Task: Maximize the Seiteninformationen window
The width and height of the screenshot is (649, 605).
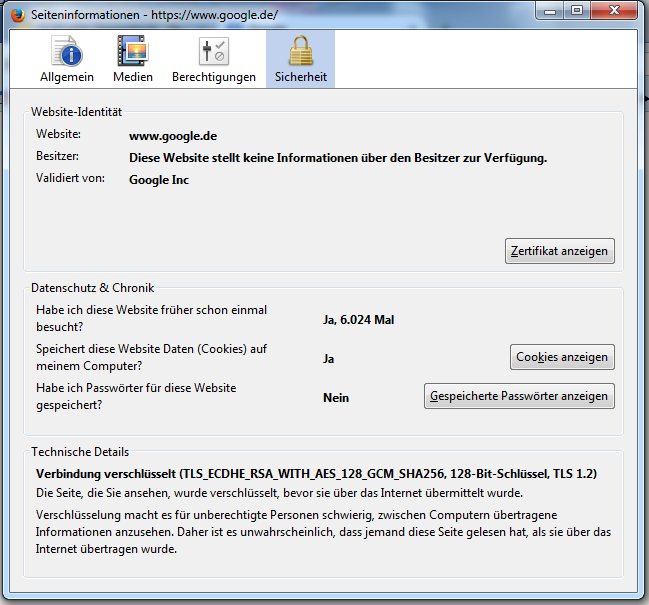Action: coord(577,10)
